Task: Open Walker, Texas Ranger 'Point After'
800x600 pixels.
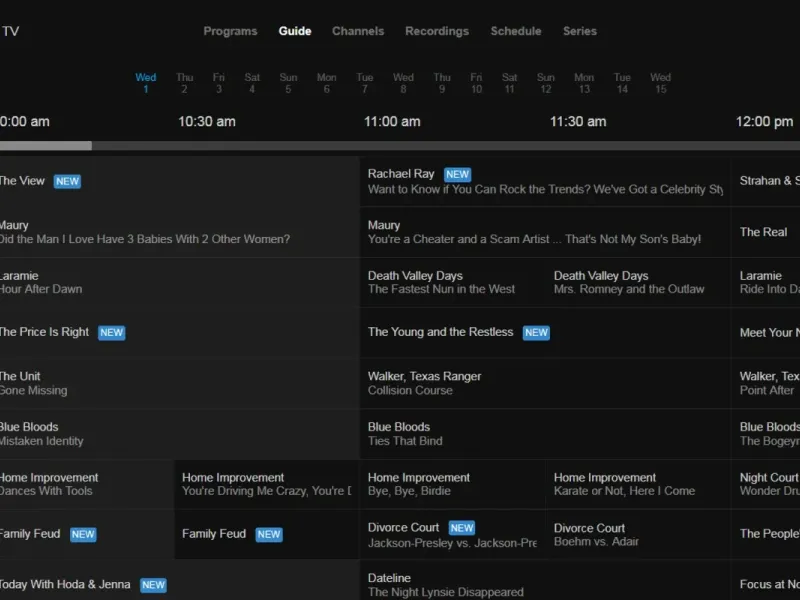Action: pyautogui.click(x=766, y=383)
